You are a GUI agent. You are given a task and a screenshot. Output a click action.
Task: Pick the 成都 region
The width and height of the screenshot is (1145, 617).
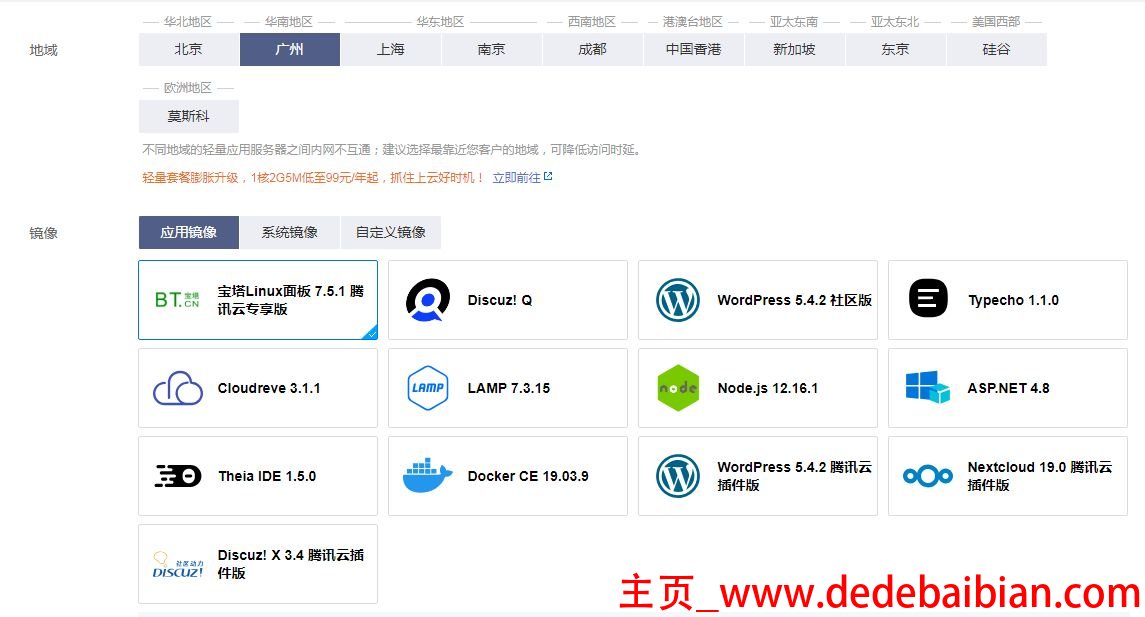tap(592, 50)
